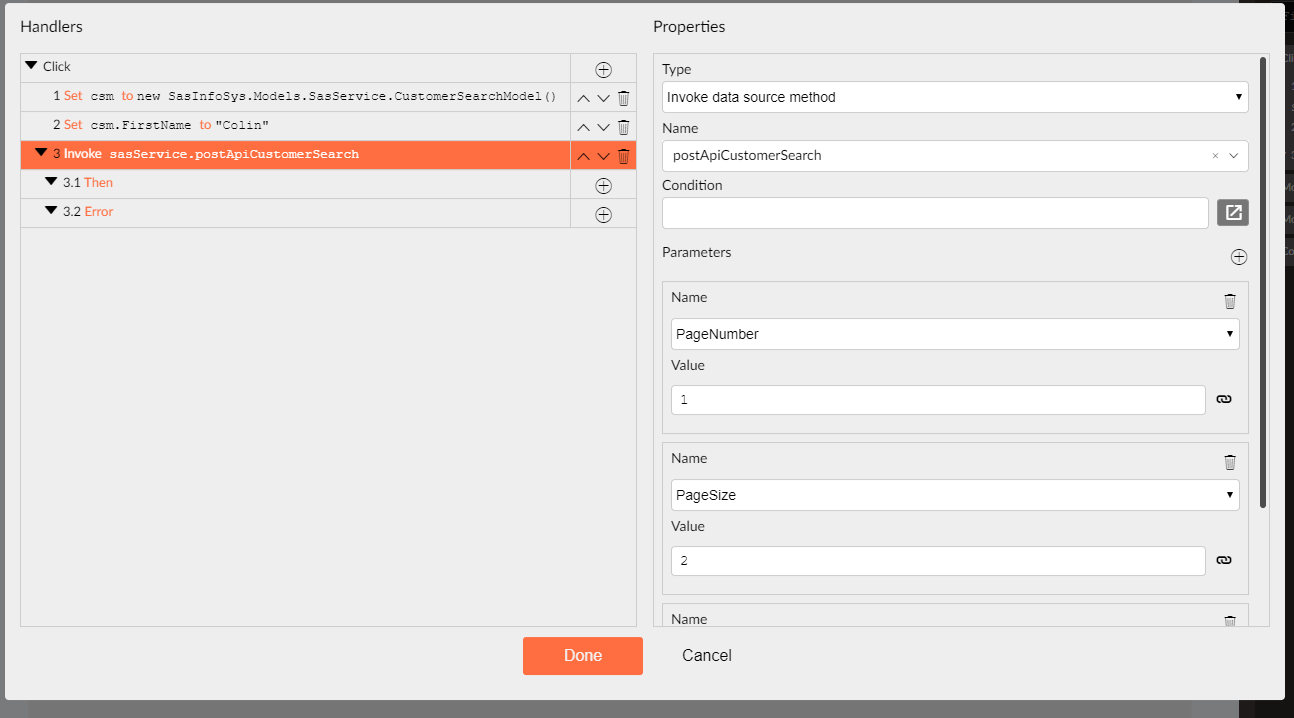Click the Done button
1294x718 pixels.
click(582, 656)
